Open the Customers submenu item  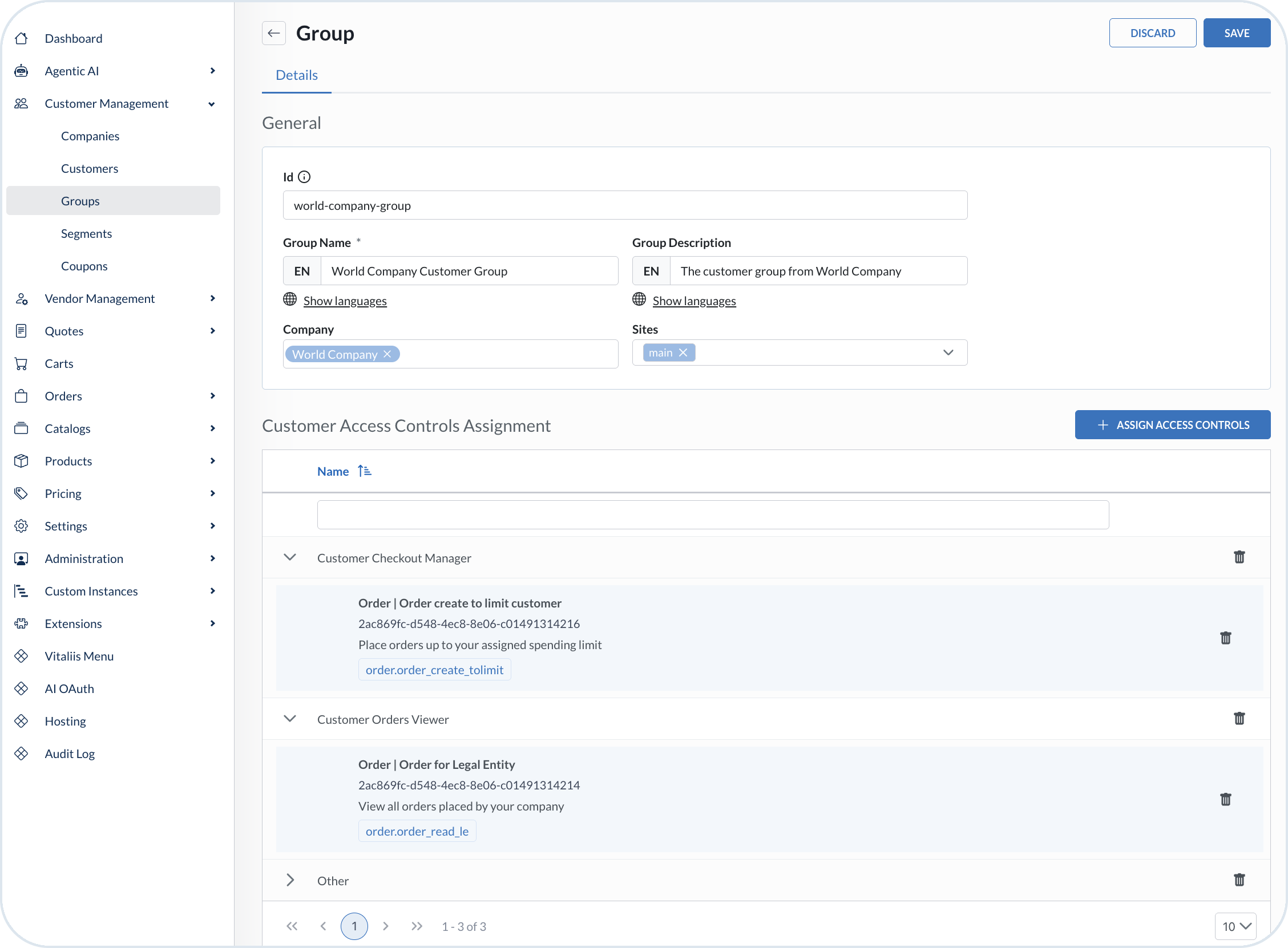[x=90, y=169]
